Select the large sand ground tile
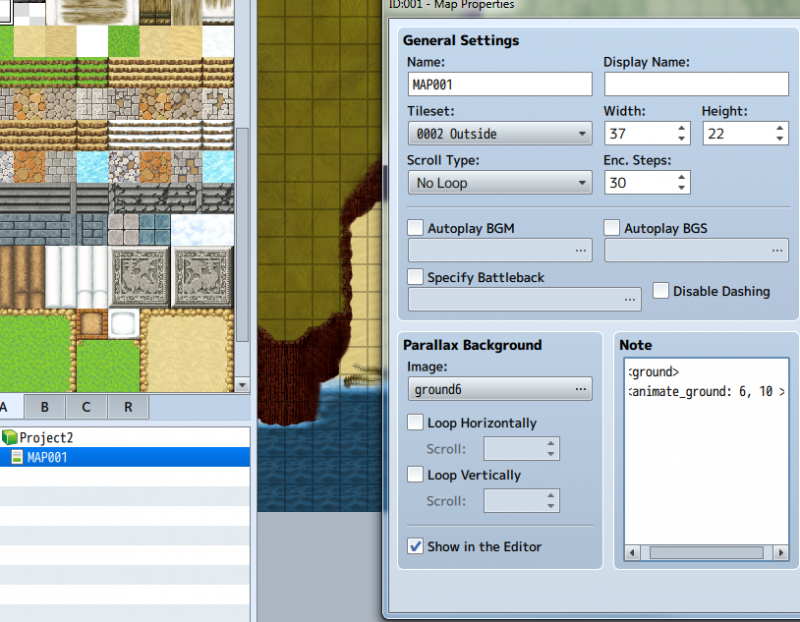The width and height of the screenshot is (800, 622). point(186,353)
